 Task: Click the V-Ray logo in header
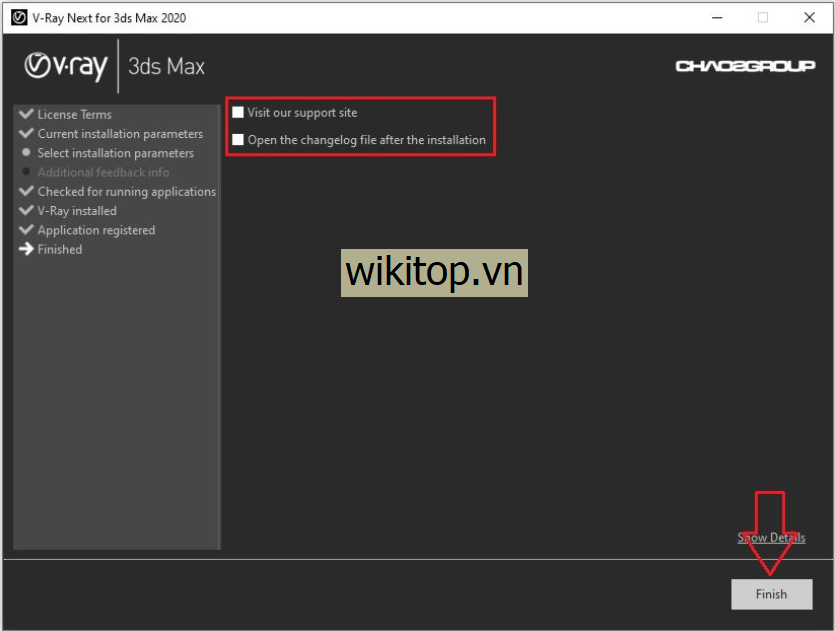66,66
